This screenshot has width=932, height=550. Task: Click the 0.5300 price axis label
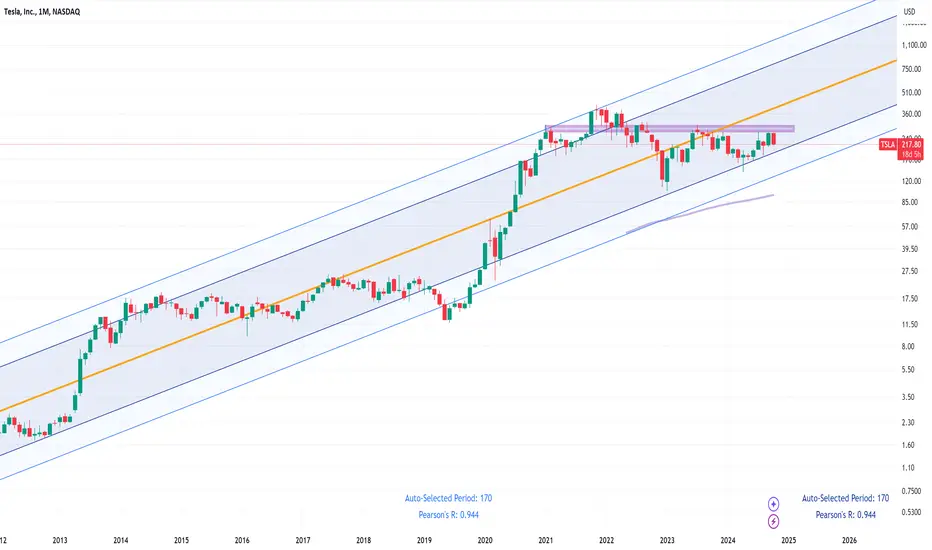(911, 512)
